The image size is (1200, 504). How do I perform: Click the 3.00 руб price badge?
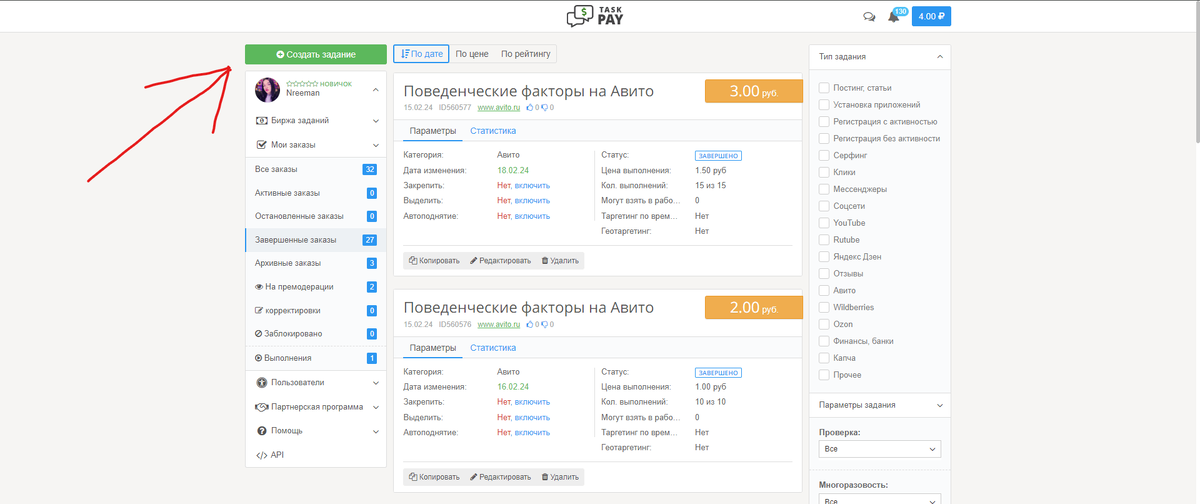754,91
